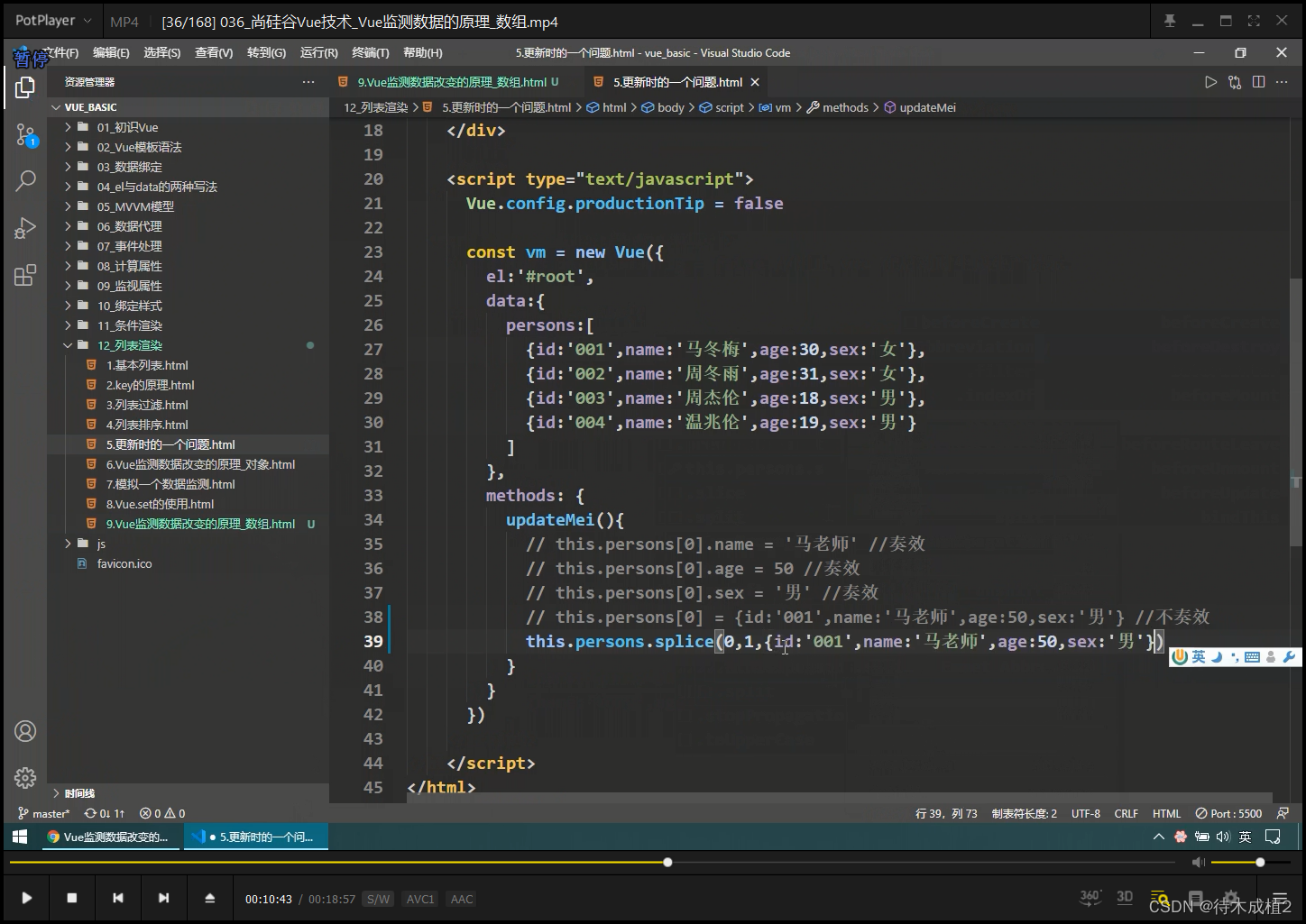Show hidden tray icons chevron
Viewport: 1306px width, 924px height.
click(1159, 837)
